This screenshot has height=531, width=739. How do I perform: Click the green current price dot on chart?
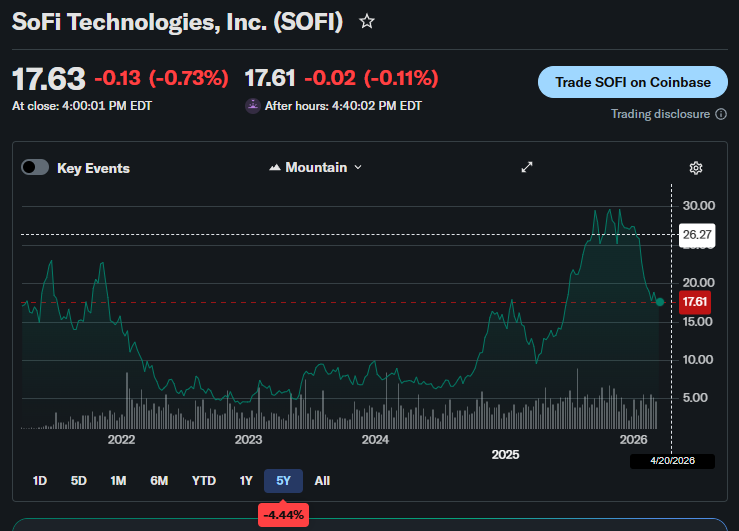[660, 302]
